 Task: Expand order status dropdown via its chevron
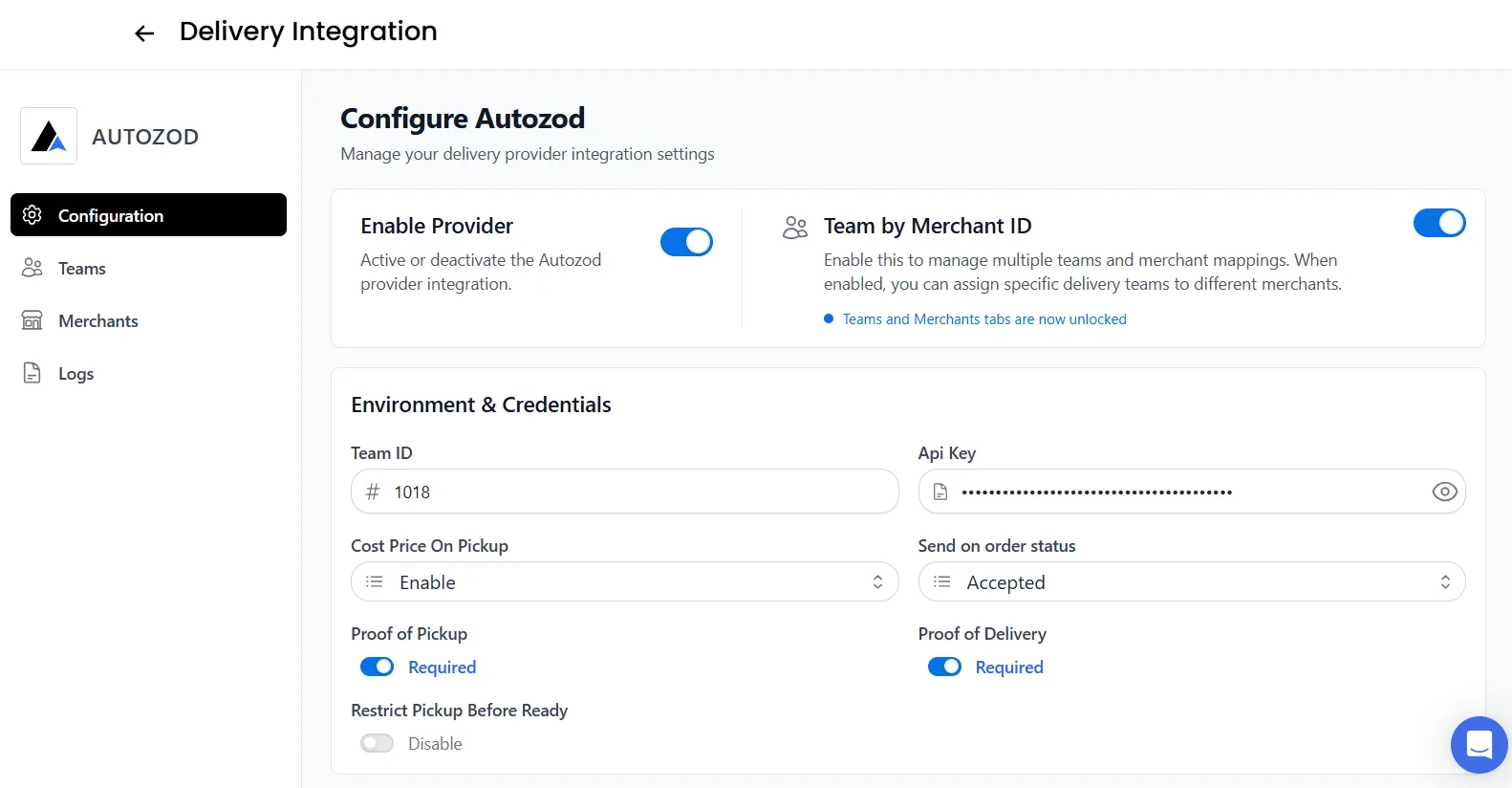pyautogui.click(x=1445, y=581)
